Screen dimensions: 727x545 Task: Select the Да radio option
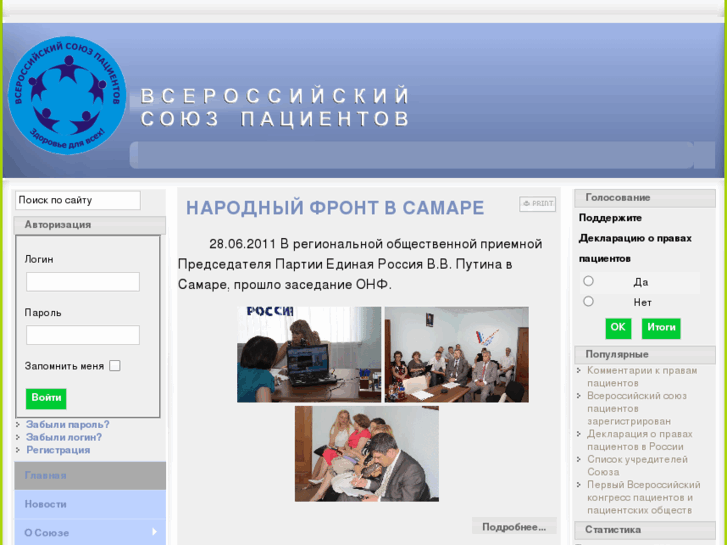click(x=588, y=281)
